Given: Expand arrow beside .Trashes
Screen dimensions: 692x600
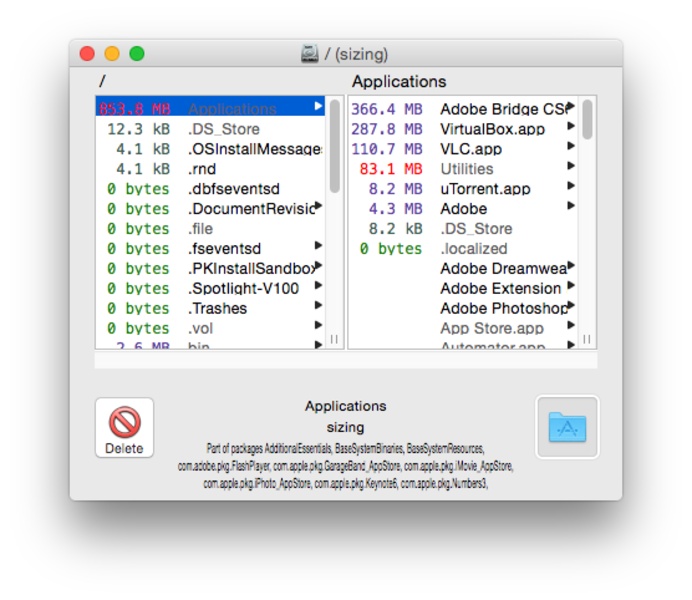Looking at the screenshot, I should (318, 305).
